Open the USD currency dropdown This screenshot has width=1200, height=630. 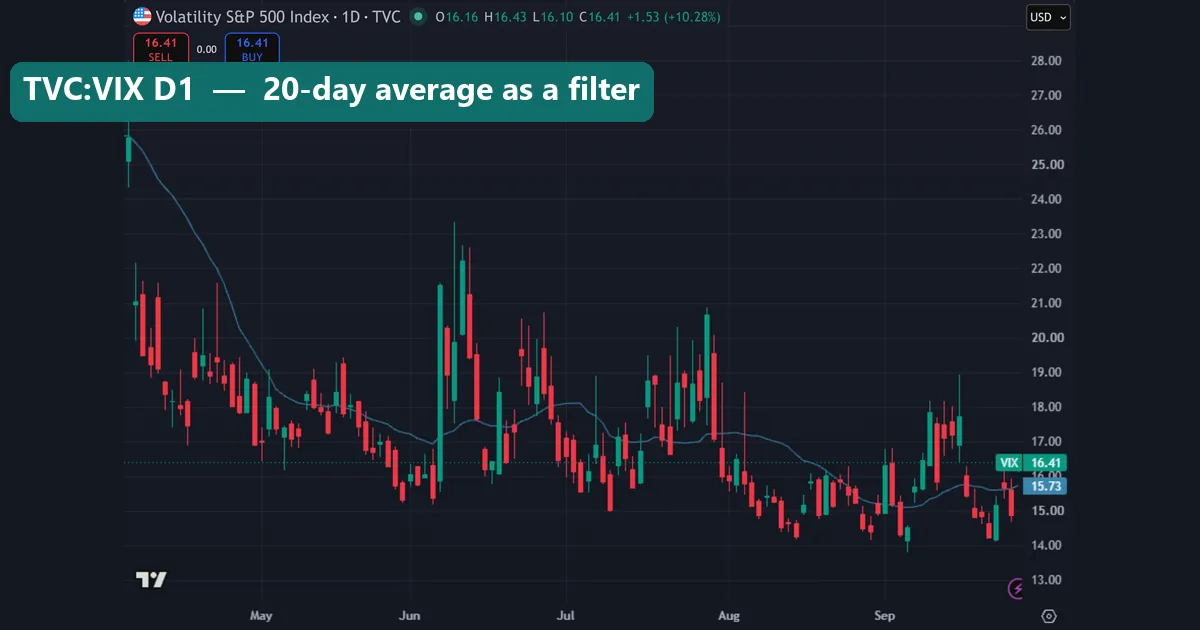tap(1048, 17)
